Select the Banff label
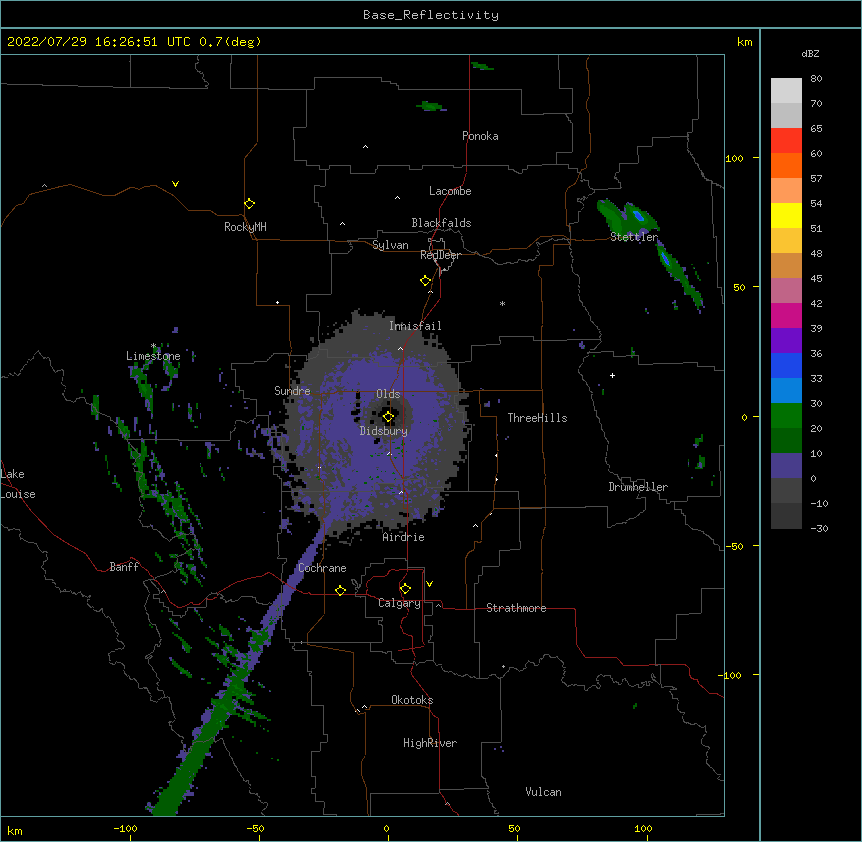This screenshot has height=842, width=862. click(124, 567)
